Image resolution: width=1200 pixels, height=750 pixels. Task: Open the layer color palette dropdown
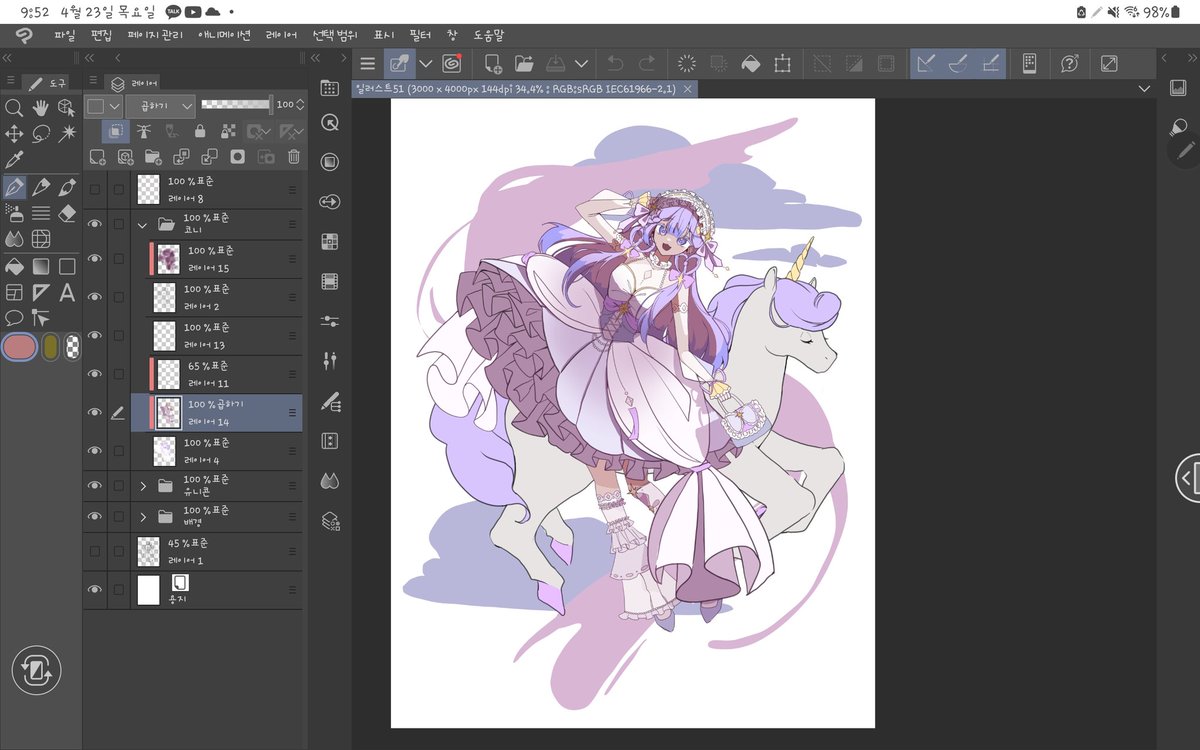103,105
